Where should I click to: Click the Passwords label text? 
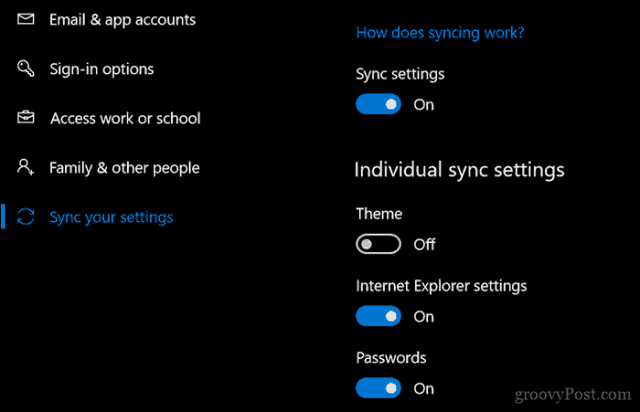tap(391, 358)
